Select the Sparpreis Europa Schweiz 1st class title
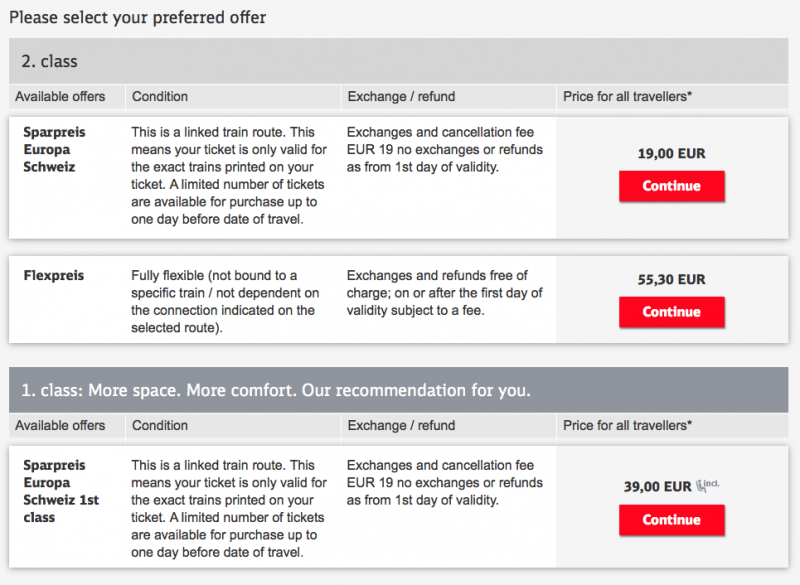The height and width of the screenshot is (585, 800). click(61, 491)
